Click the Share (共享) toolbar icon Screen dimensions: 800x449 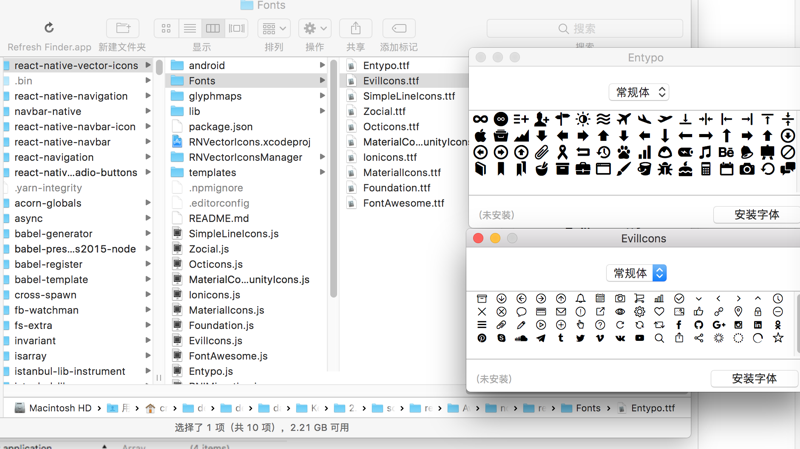click(355, 28)
